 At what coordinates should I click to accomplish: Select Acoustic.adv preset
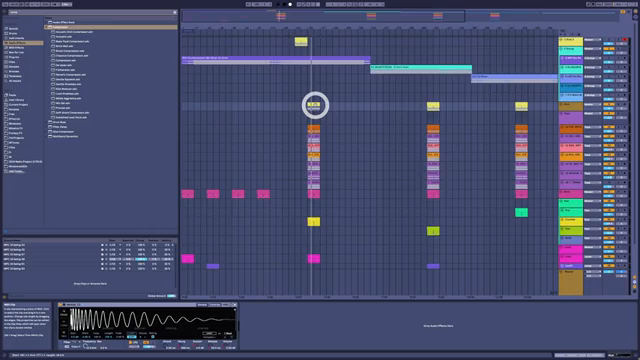[x=64, y=37]
